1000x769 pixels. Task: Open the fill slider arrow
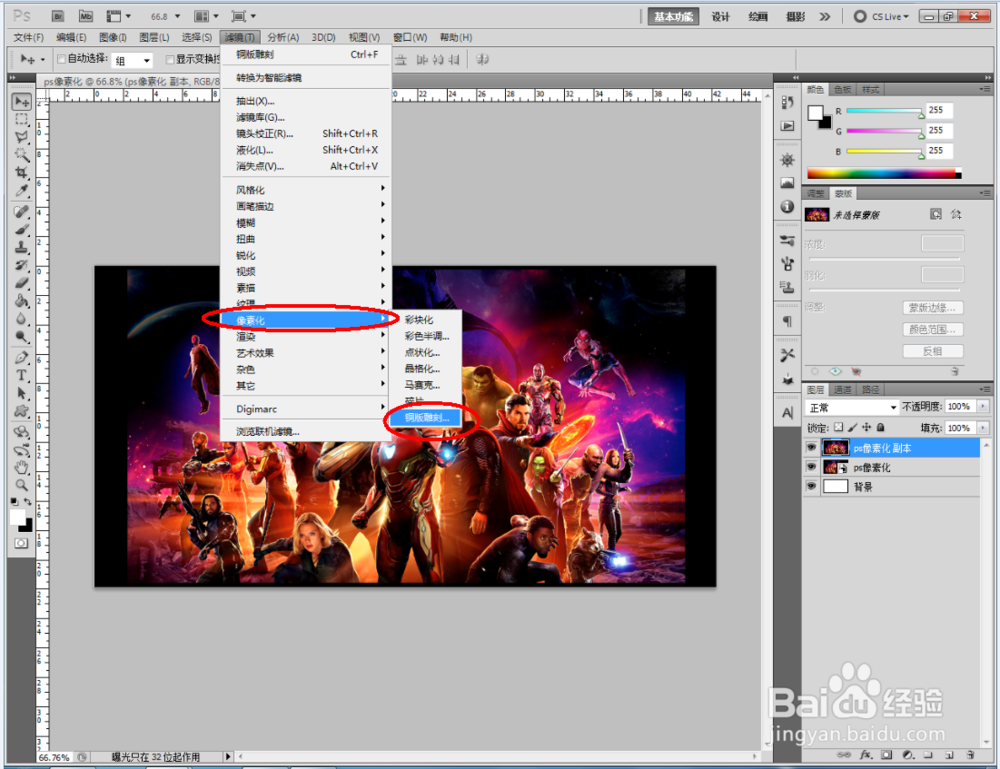tap(983, 428)
